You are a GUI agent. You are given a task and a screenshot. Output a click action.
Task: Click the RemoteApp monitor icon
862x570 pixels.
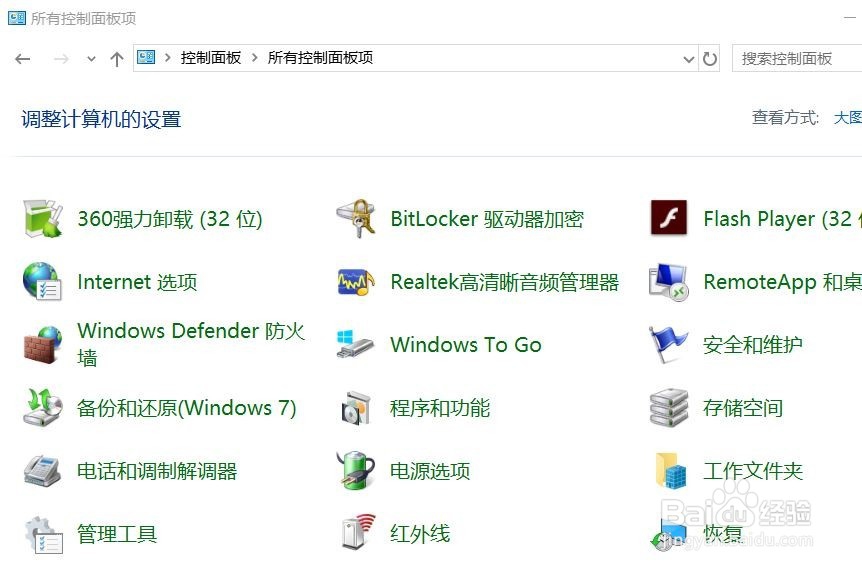pos(668,282)
